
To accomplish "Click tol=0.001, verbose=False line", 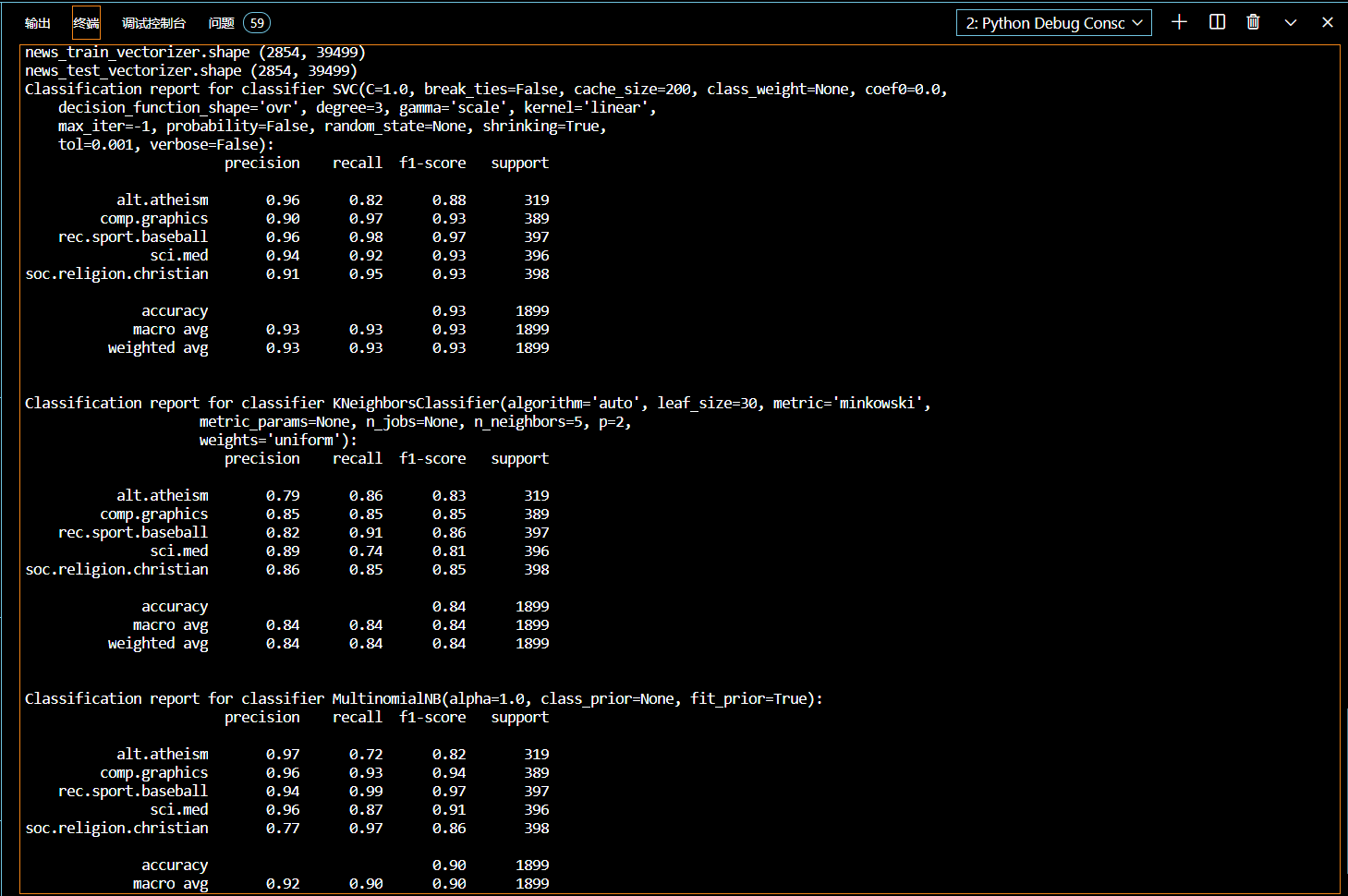I will [166, 145].
